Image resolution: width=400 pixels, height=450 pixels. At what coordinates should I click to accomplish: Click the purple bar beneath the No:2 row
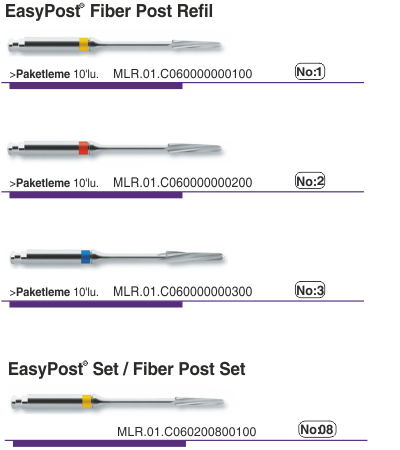(96, 195)
